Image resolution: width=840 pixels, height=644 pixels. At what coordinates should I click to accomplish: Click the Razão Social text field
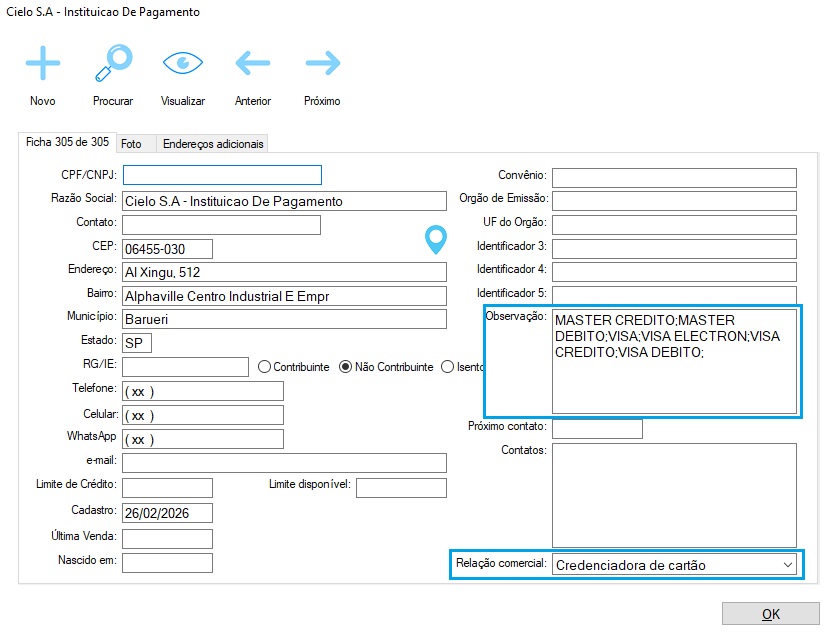click(x=284, y=201)
